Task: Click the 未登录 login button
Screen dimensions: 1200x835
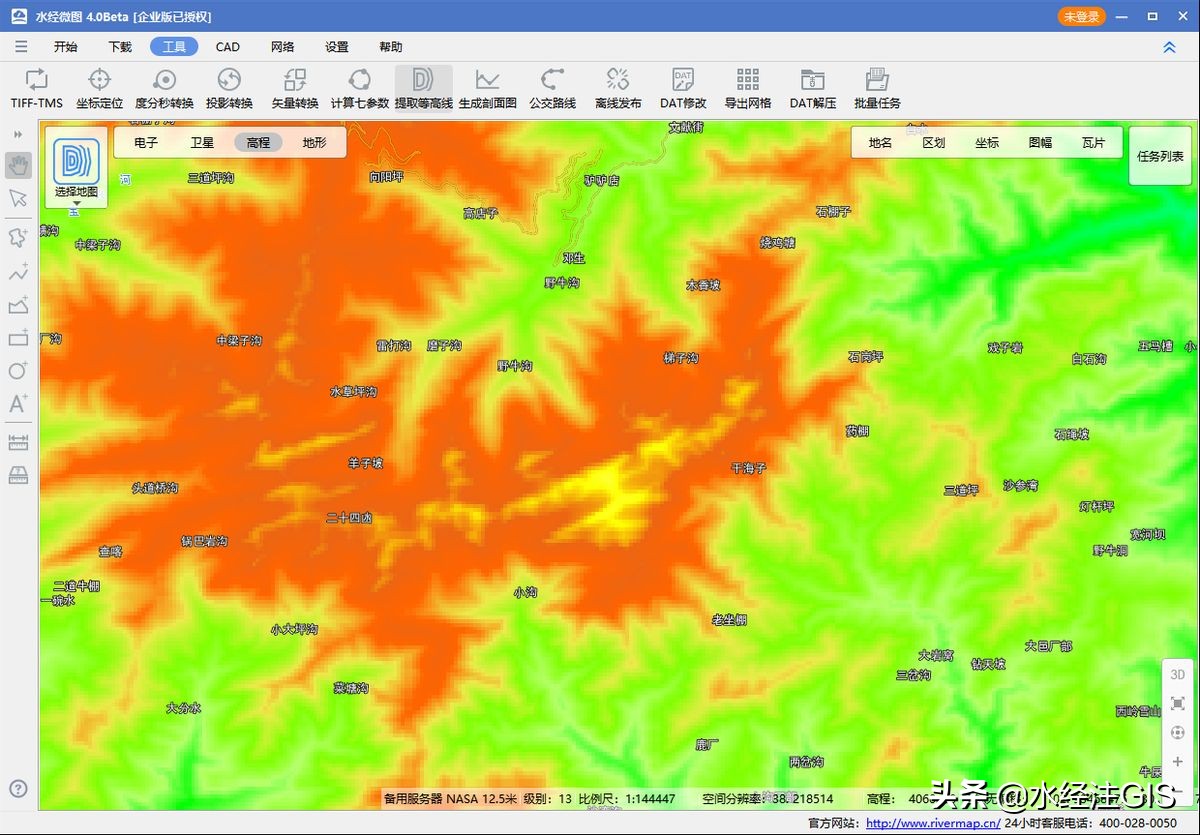Action: pyautogui.click(x=1081, y=17)
